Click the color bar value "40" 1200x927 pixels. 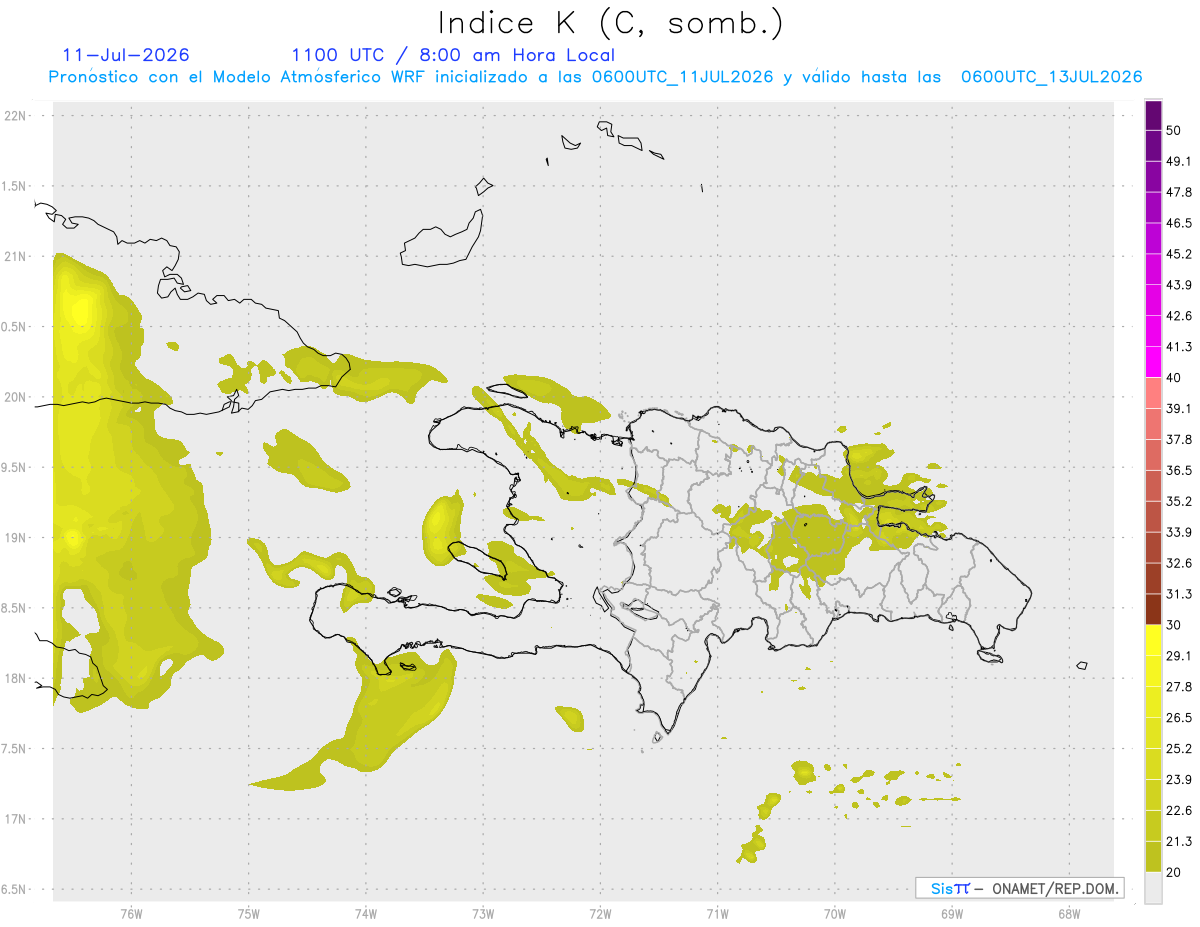point(1175,378)
